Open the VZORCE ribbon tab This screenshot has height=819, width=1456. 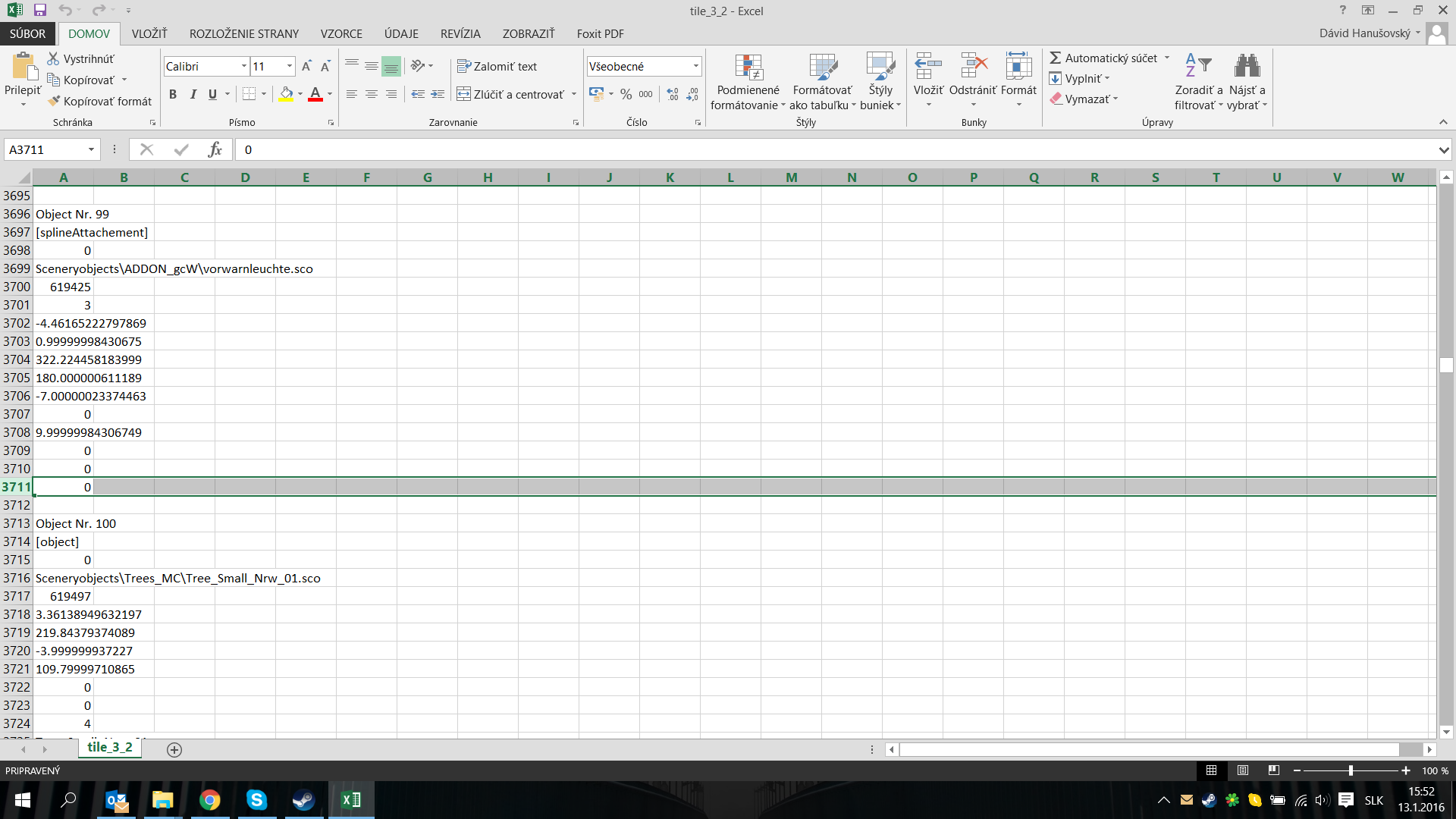[x=341, y=33]
